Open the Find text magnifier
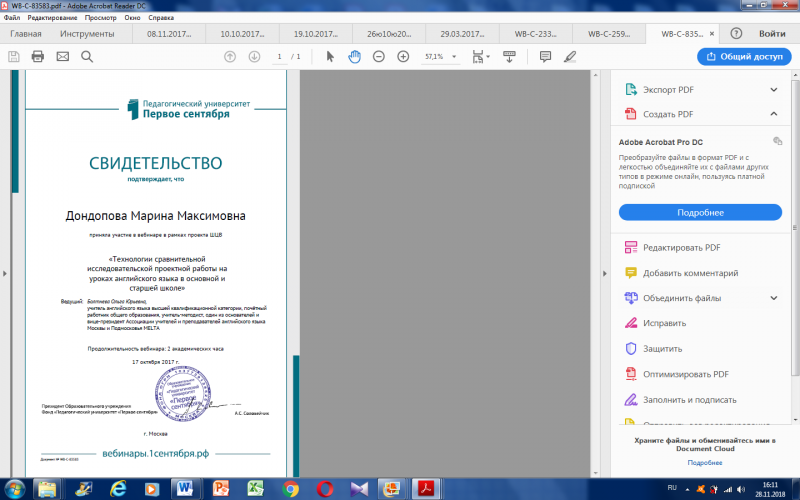Screen dimensions: 800x500 pyautogui.click(x=87, y=57)
